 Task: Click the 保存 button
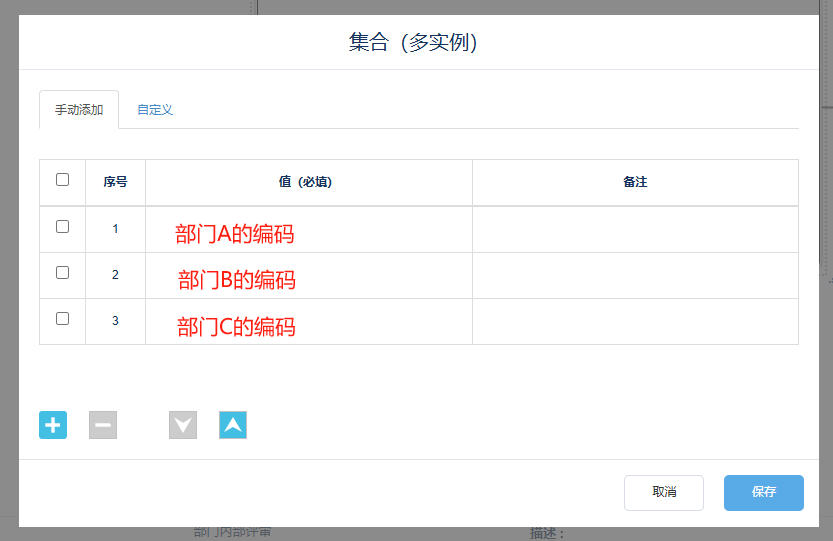tap(764, 492)
